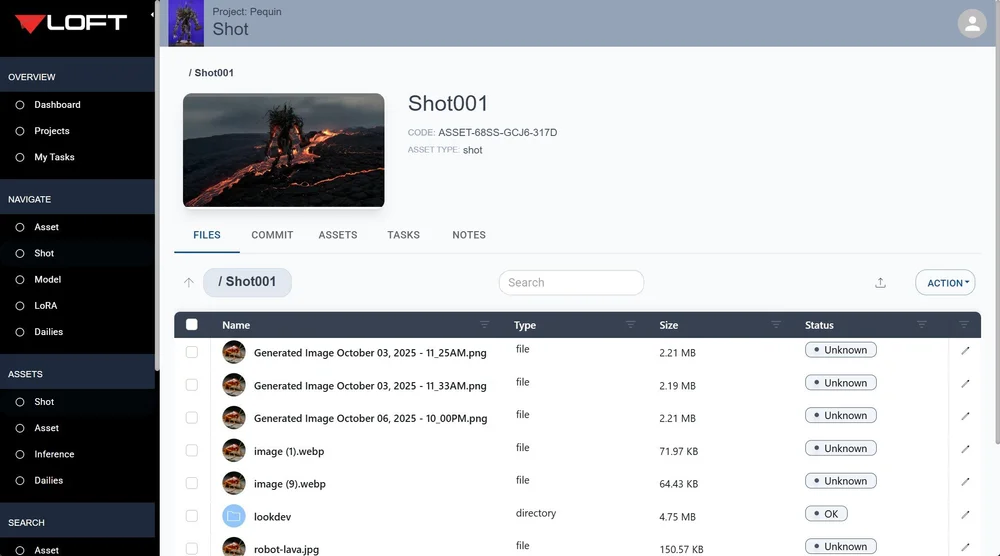This screenshot has width=1000, height=556.
Task: Collapse sidebar using the arrow toggle
Action: tap(152, 14)
